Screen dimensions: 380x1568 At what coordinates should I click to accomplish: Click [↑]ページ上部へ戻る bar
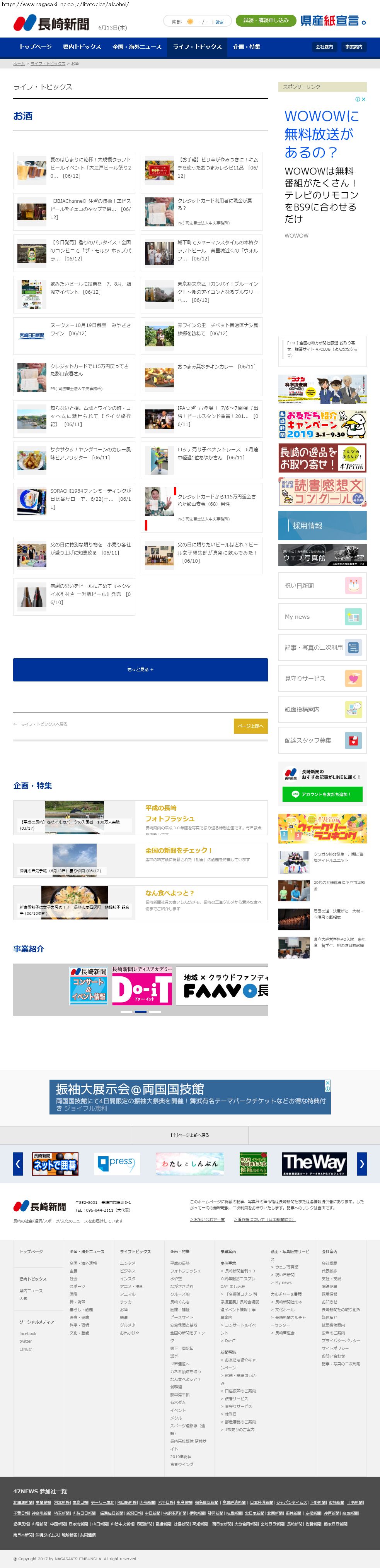coord(190,1135)
